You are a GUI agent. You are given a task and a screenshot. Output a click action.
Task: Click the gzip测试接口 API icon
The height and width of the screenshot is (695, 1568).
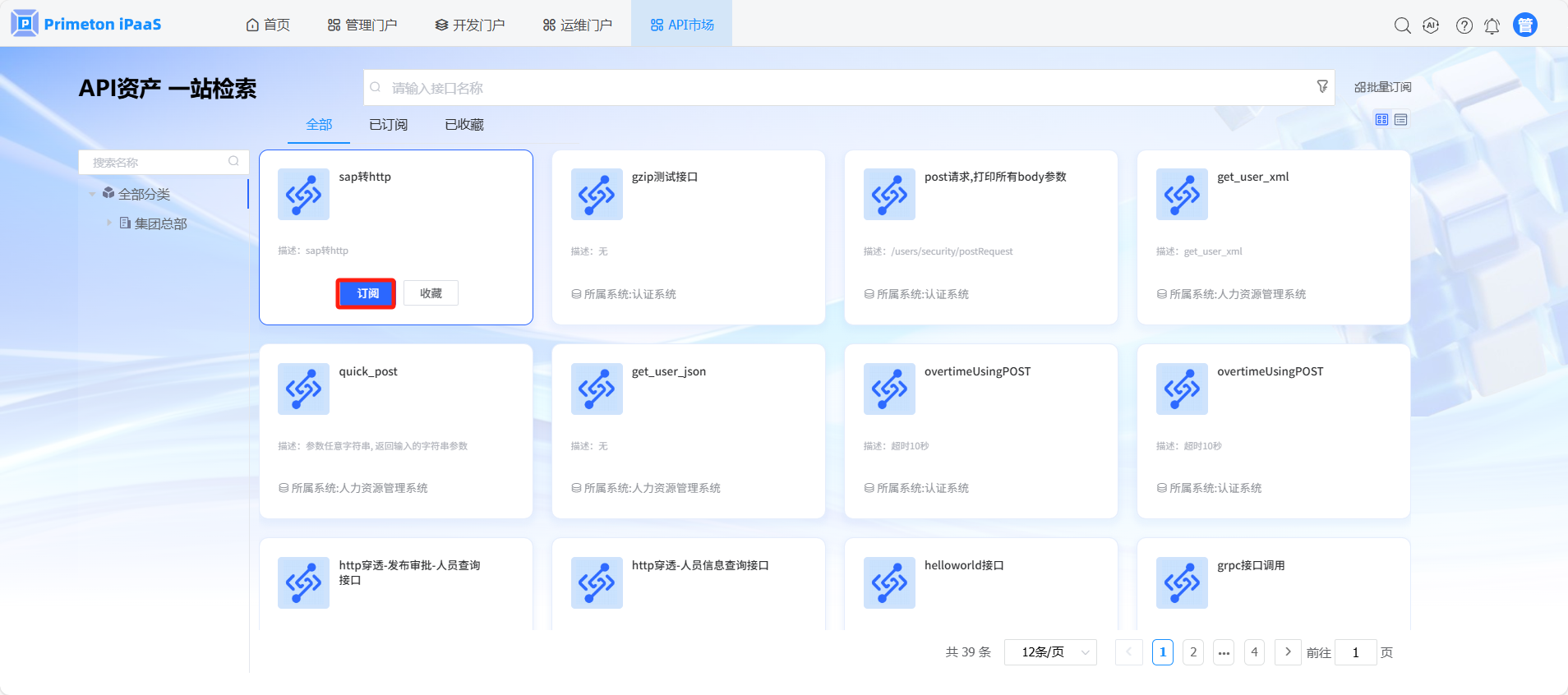[597, 195]
